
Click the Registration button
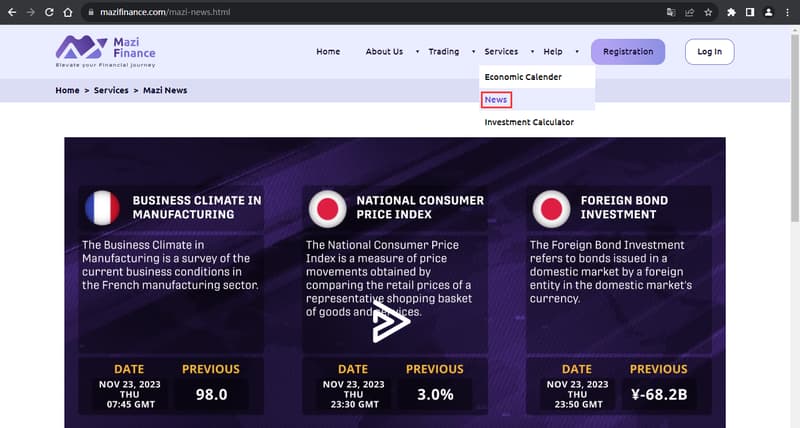(628, 52)
